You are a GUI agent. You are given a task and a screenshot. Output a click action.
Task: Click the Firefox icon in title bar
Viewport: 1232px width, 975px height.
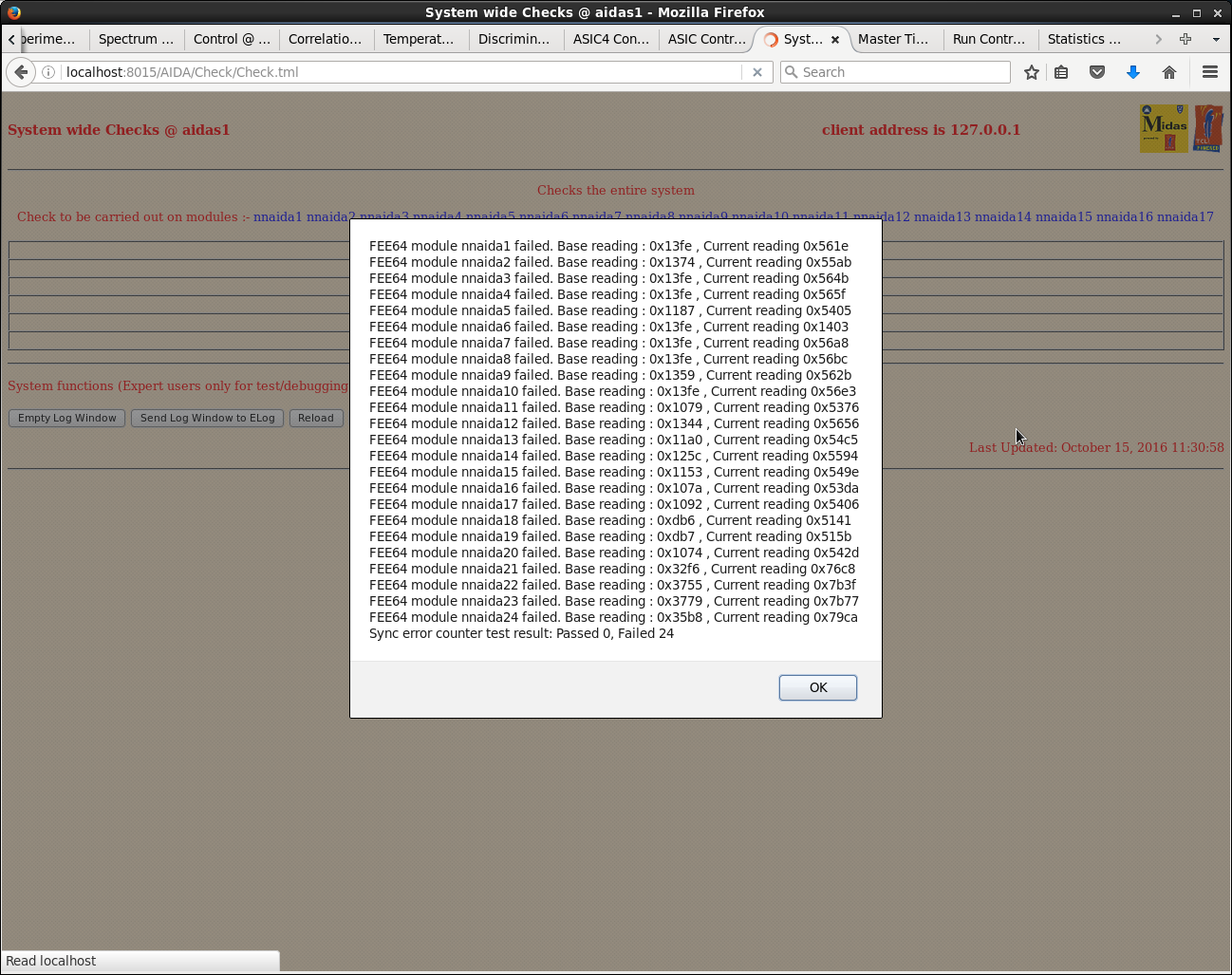click(13, 12)
